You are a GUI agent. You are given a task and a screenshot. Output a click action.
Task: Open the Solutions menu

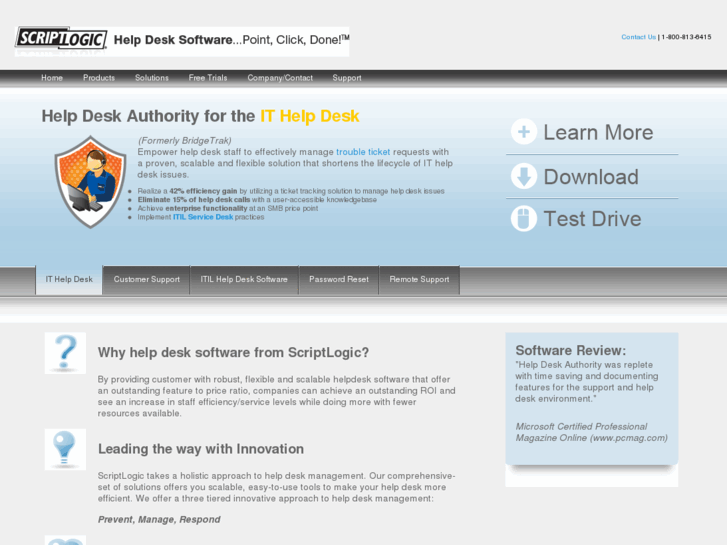coord(152,78)
